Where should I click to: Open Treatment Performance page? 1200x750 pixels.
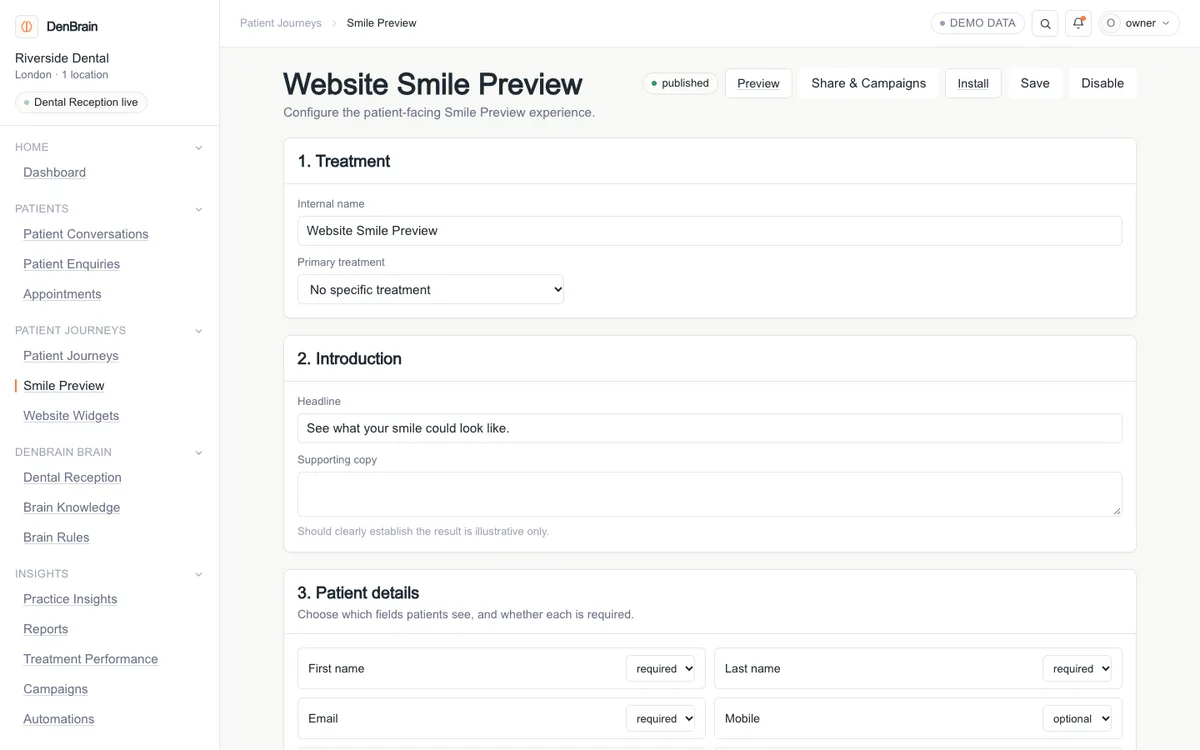click(x=90, y=659)
